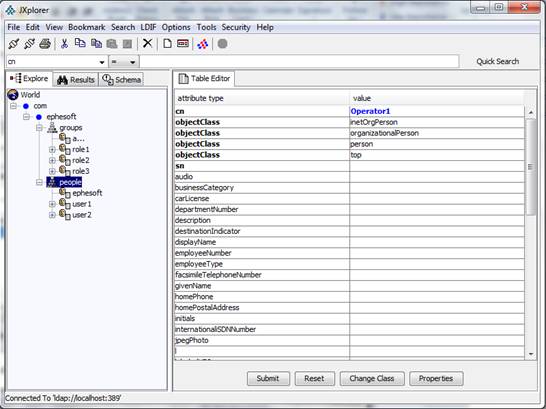Click the Submit button
Image resolution: width=546 pixels, height=409 pixels.
(268, 378)
